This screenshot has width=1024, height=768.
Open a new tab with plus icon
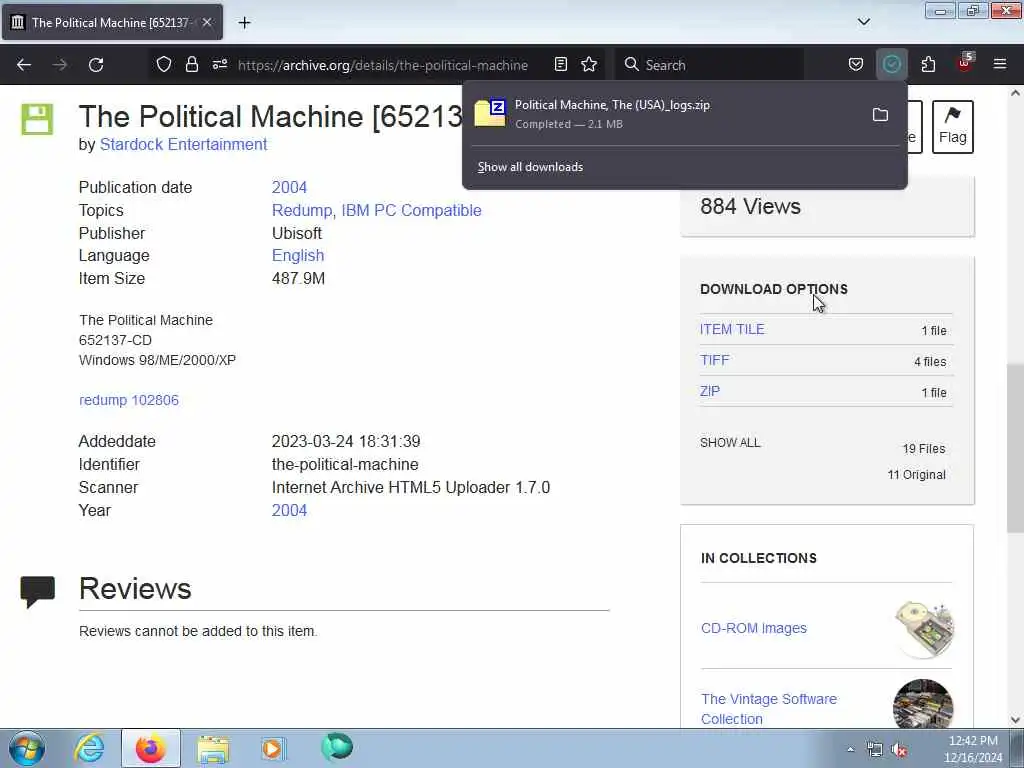244,23
